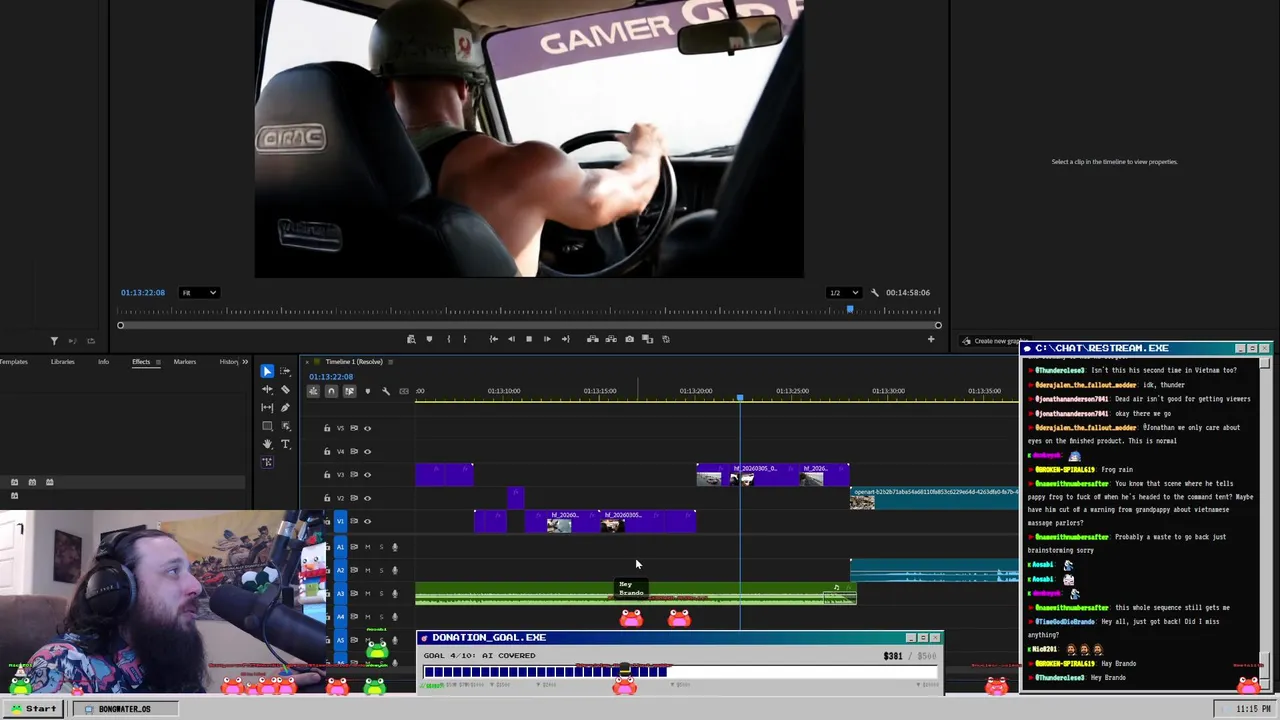
Task: Hide video track V5 with eye icon
Action: pyautogui.click(x=367, y=428)
